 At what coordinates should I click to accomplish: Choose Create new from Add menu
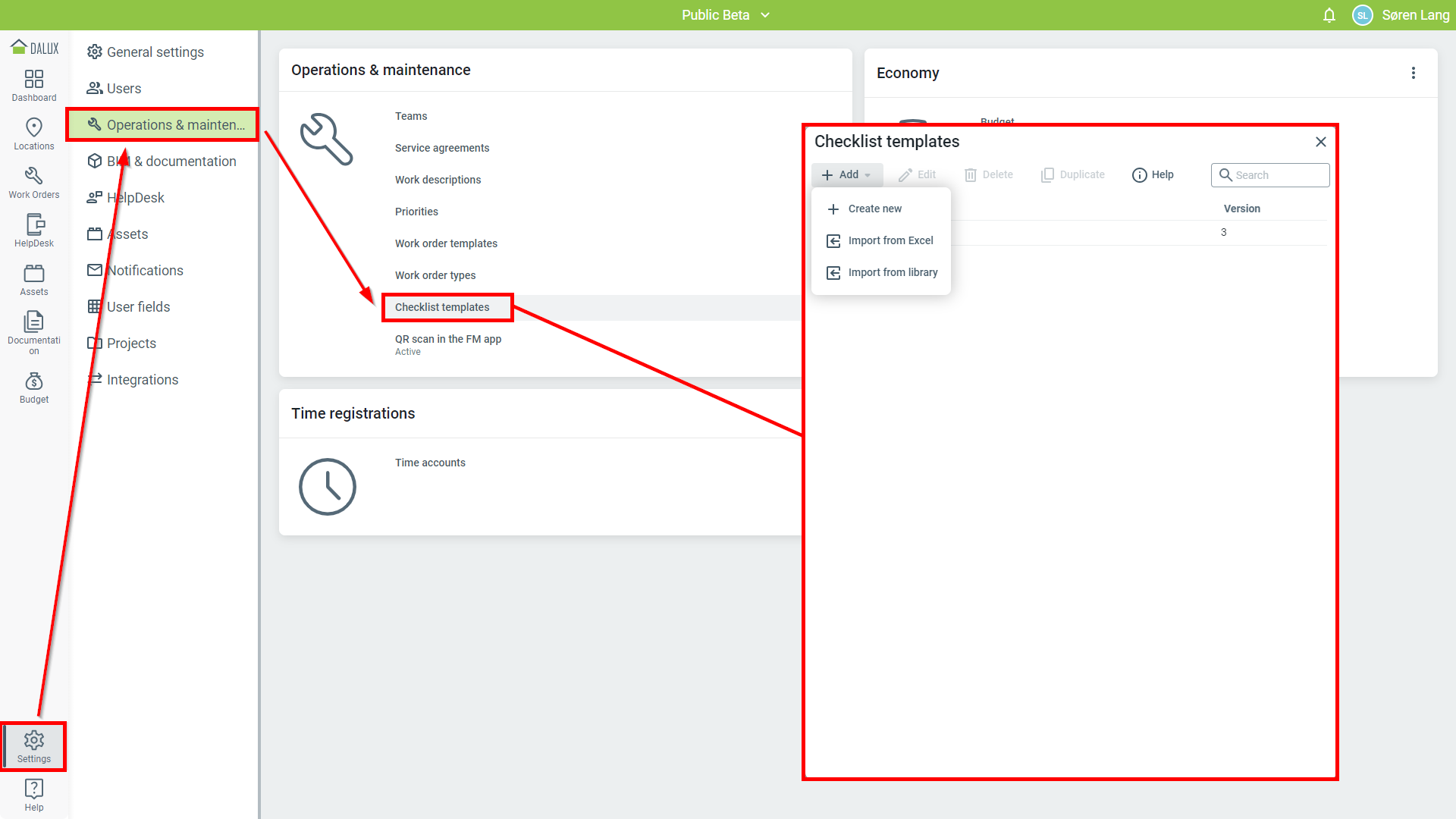coord(874,209)
